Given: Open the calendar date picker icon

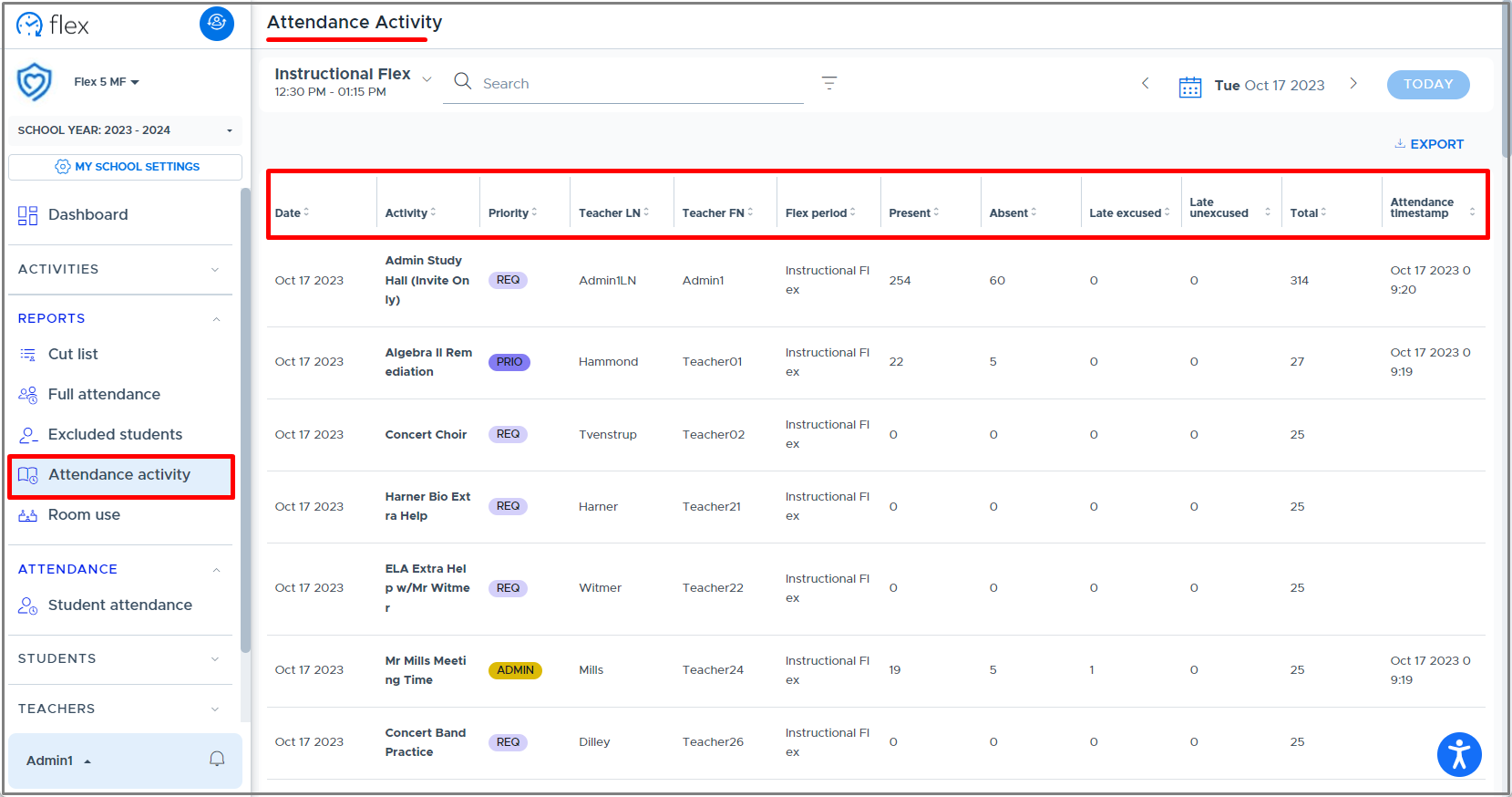Looking at the screenshot, I should tap(1190, 86).
